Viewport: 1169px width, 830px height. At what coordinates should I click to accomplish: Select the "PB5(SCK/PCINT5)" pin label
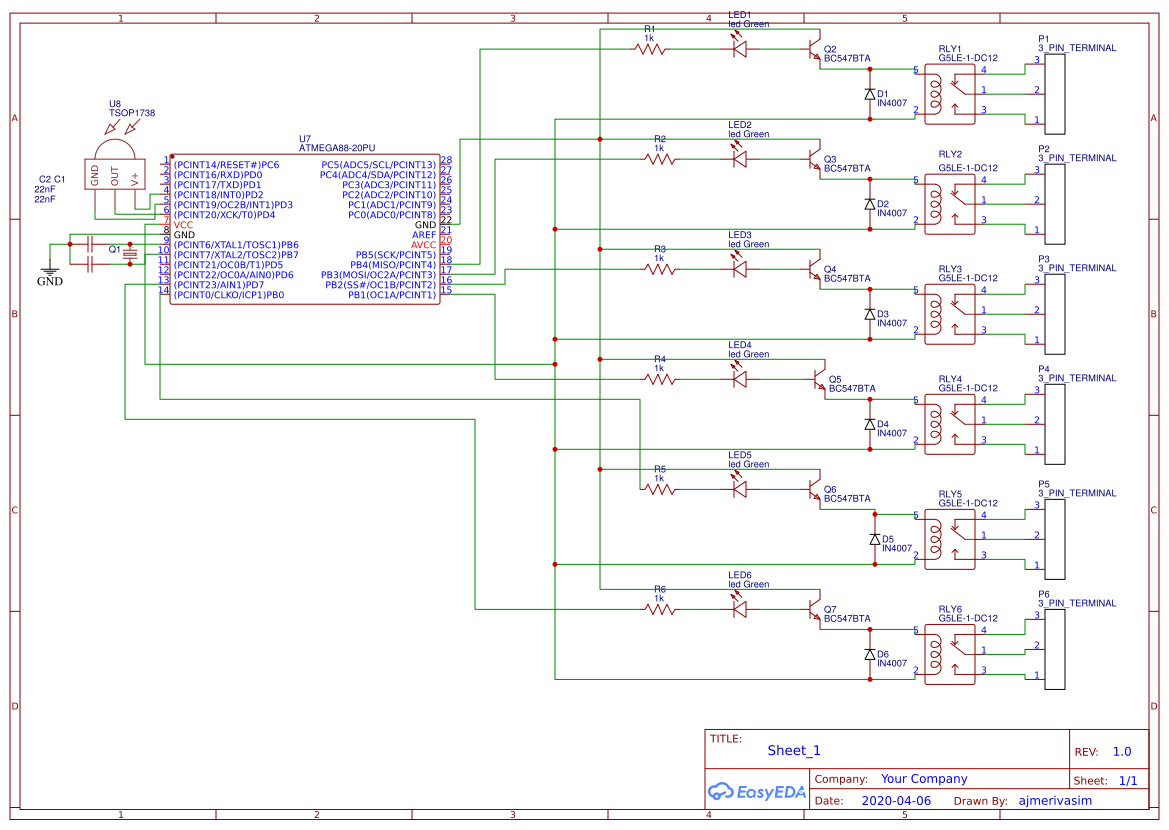pos(396,255)
